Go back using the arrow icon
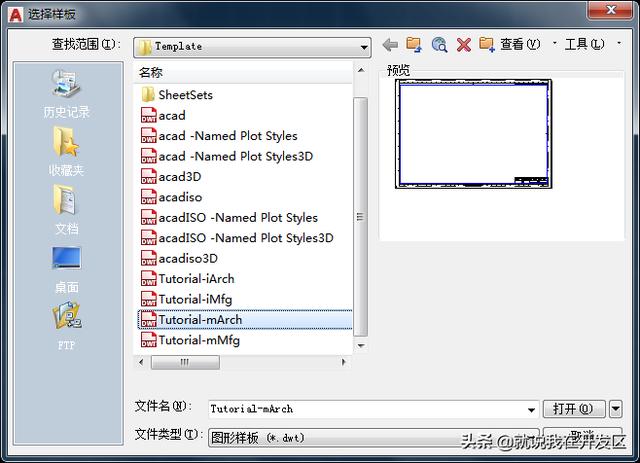This screenshot has width=640, height=463. coord(390,45)
